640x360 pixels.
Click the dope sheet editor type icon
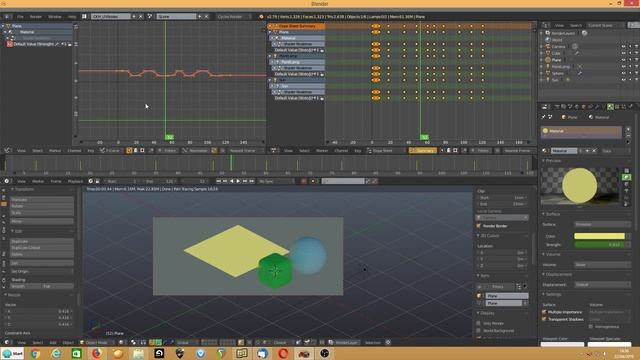point(273,151)
